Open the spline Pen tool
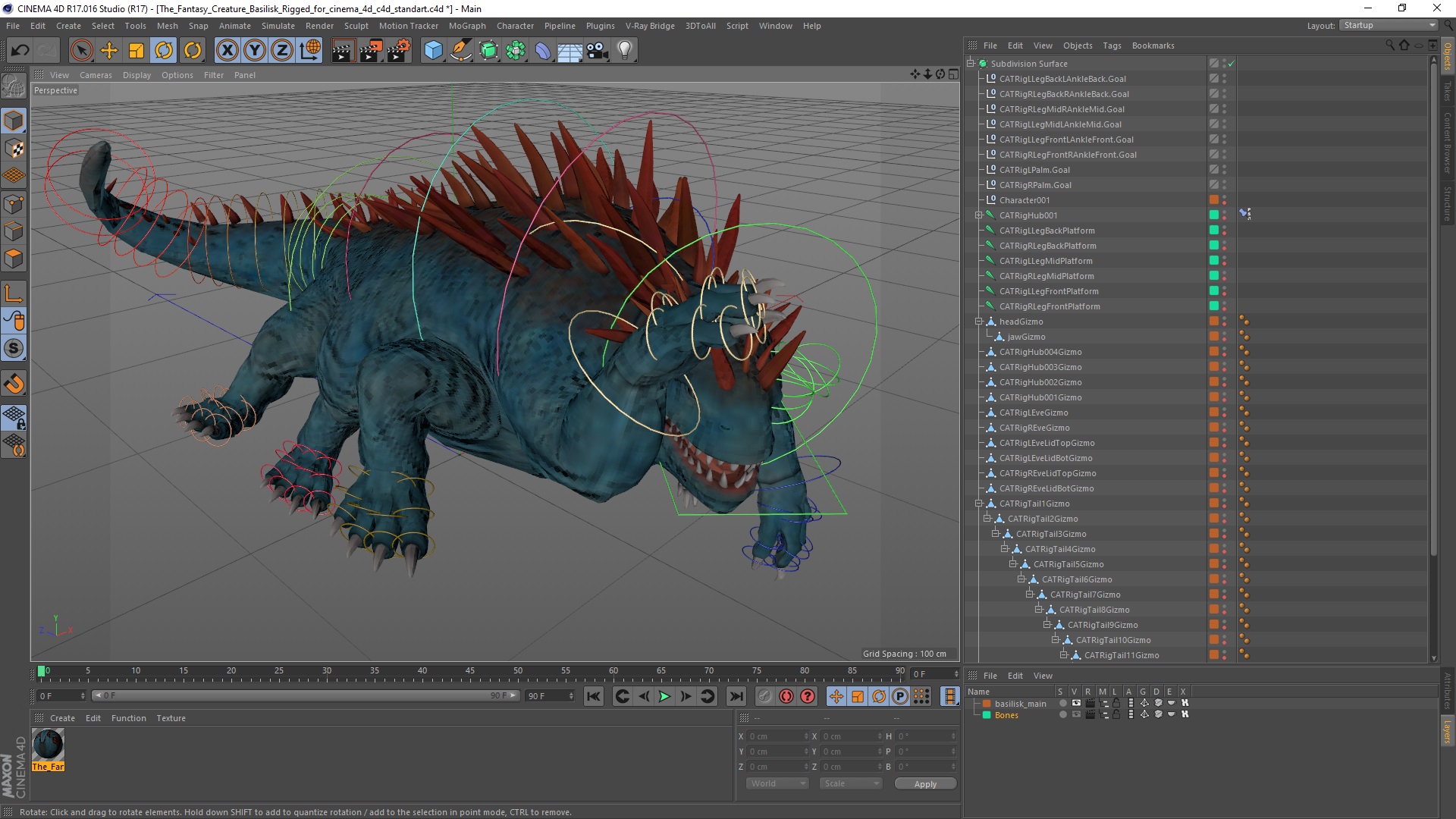 [460, 51]
